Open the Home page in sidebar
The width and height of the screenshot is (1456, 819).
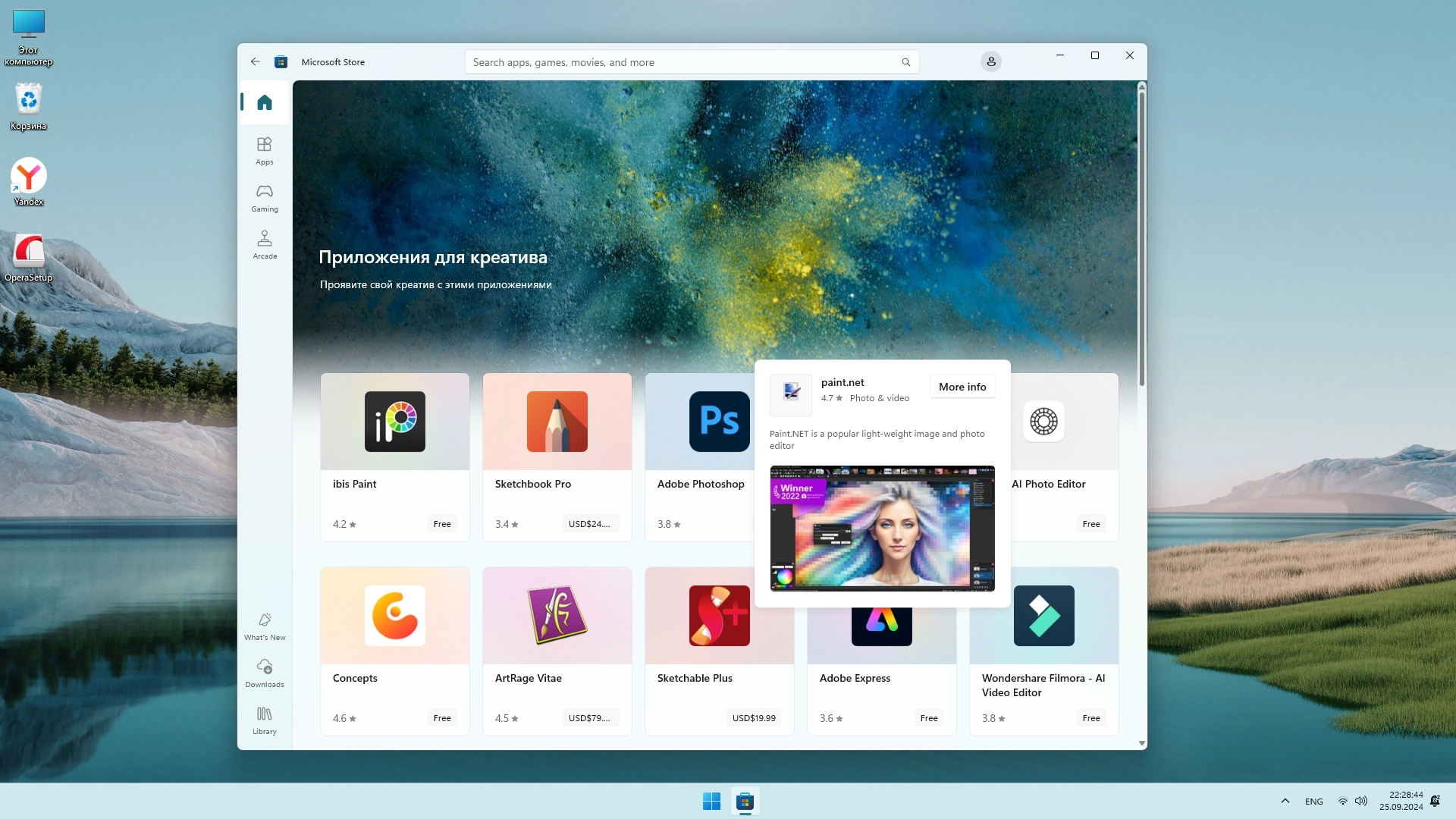(265, 102)
